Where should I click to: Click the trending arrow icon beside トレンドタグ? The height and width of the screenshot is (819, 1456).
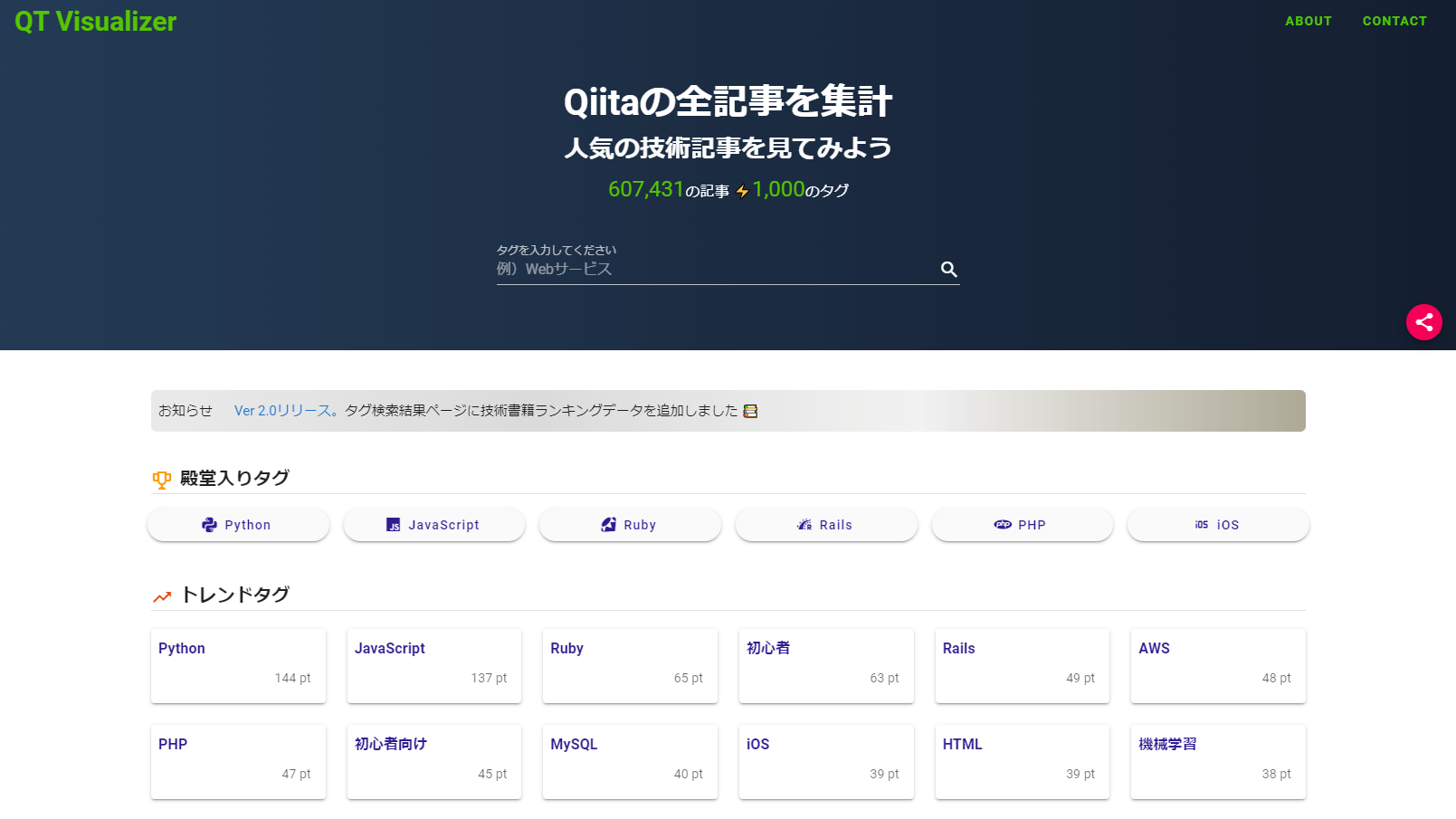coord(162,596)
